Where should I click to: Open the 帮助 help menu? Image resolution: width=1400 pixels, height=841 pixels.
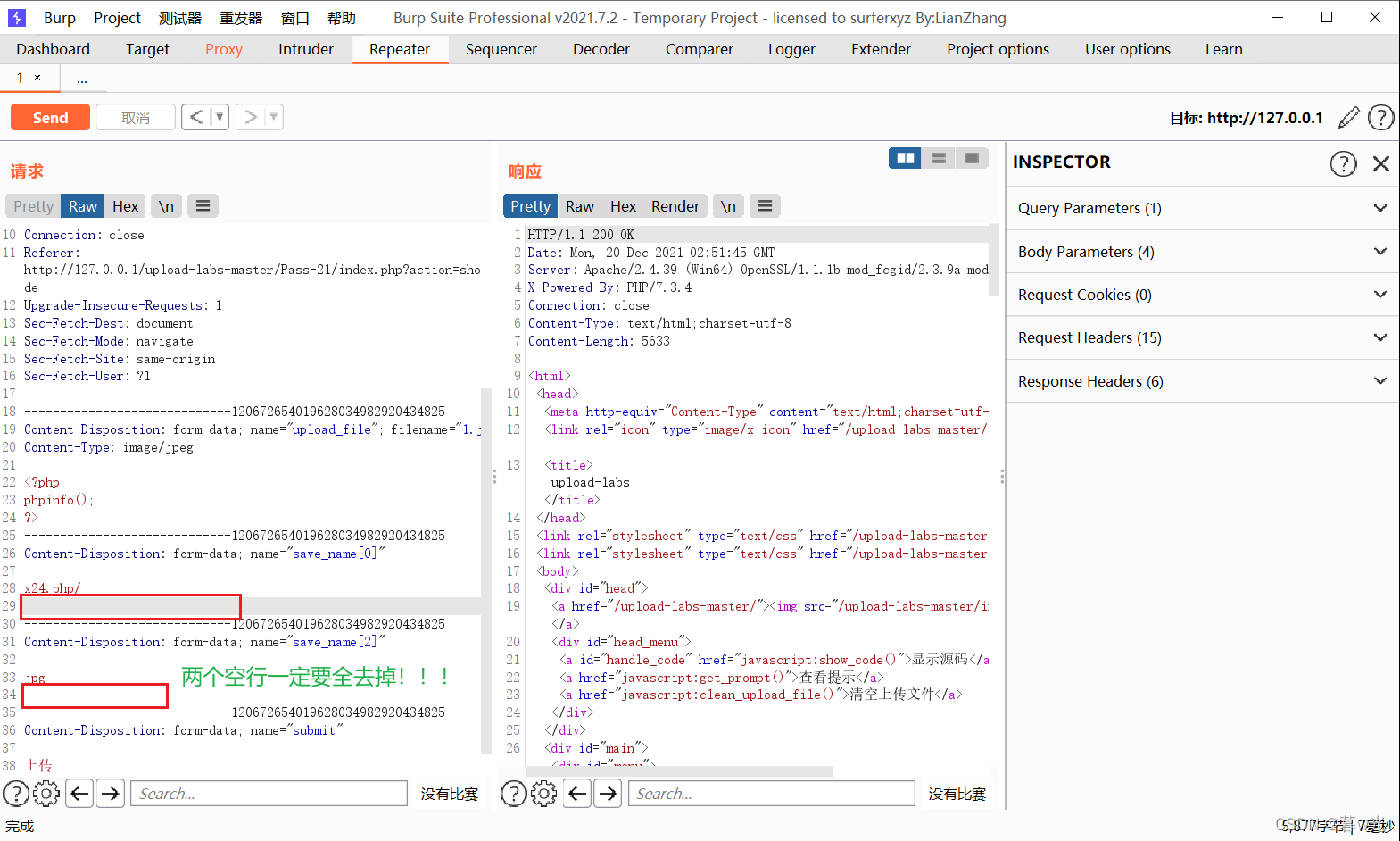[342, 18]
